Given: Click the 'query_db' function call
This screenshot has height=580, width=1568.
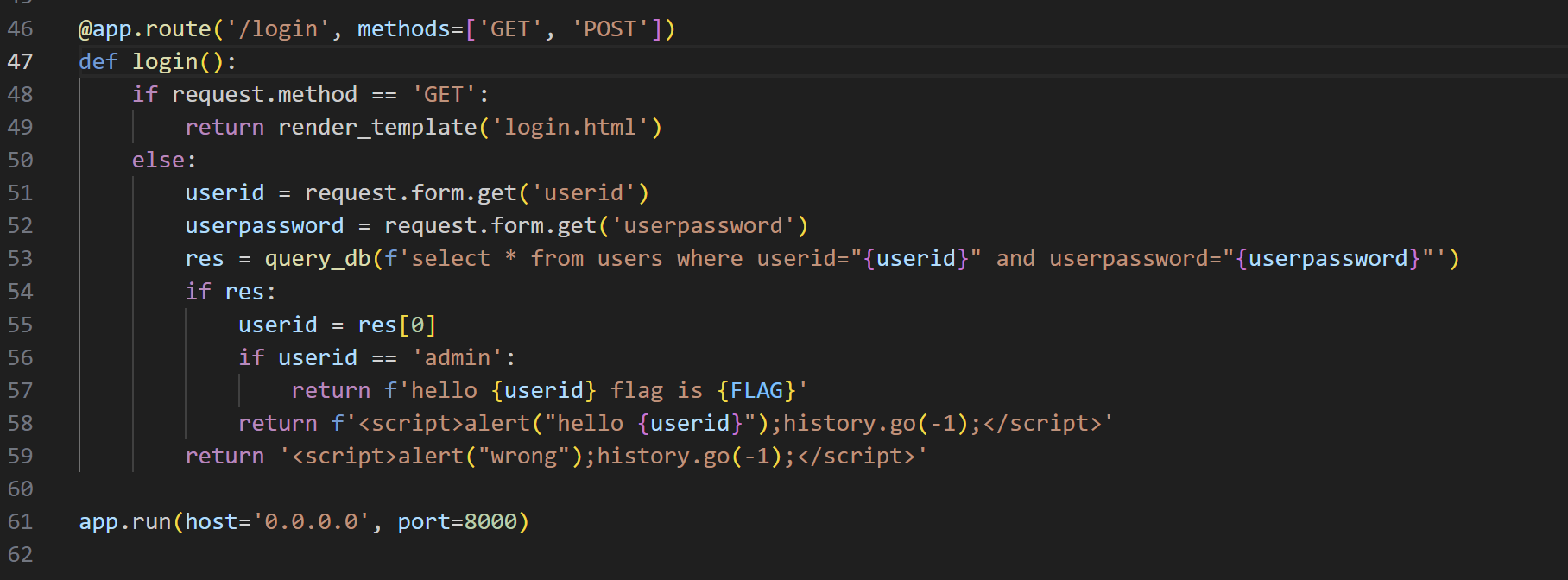Looking at the screenshot, I should tap(318, 258).
